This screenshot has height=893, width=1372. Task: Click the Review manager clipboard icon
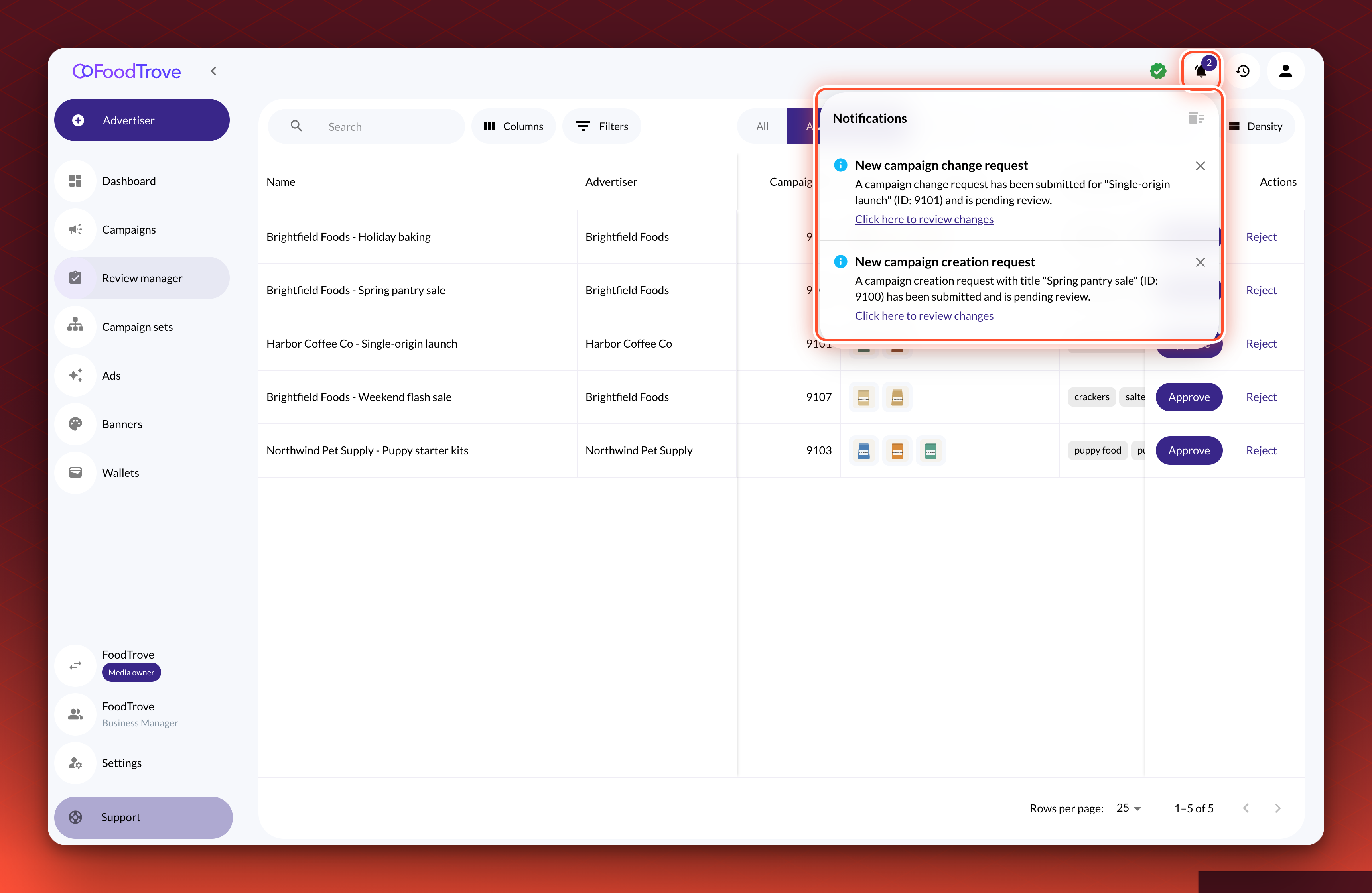[x=75, y=278]
